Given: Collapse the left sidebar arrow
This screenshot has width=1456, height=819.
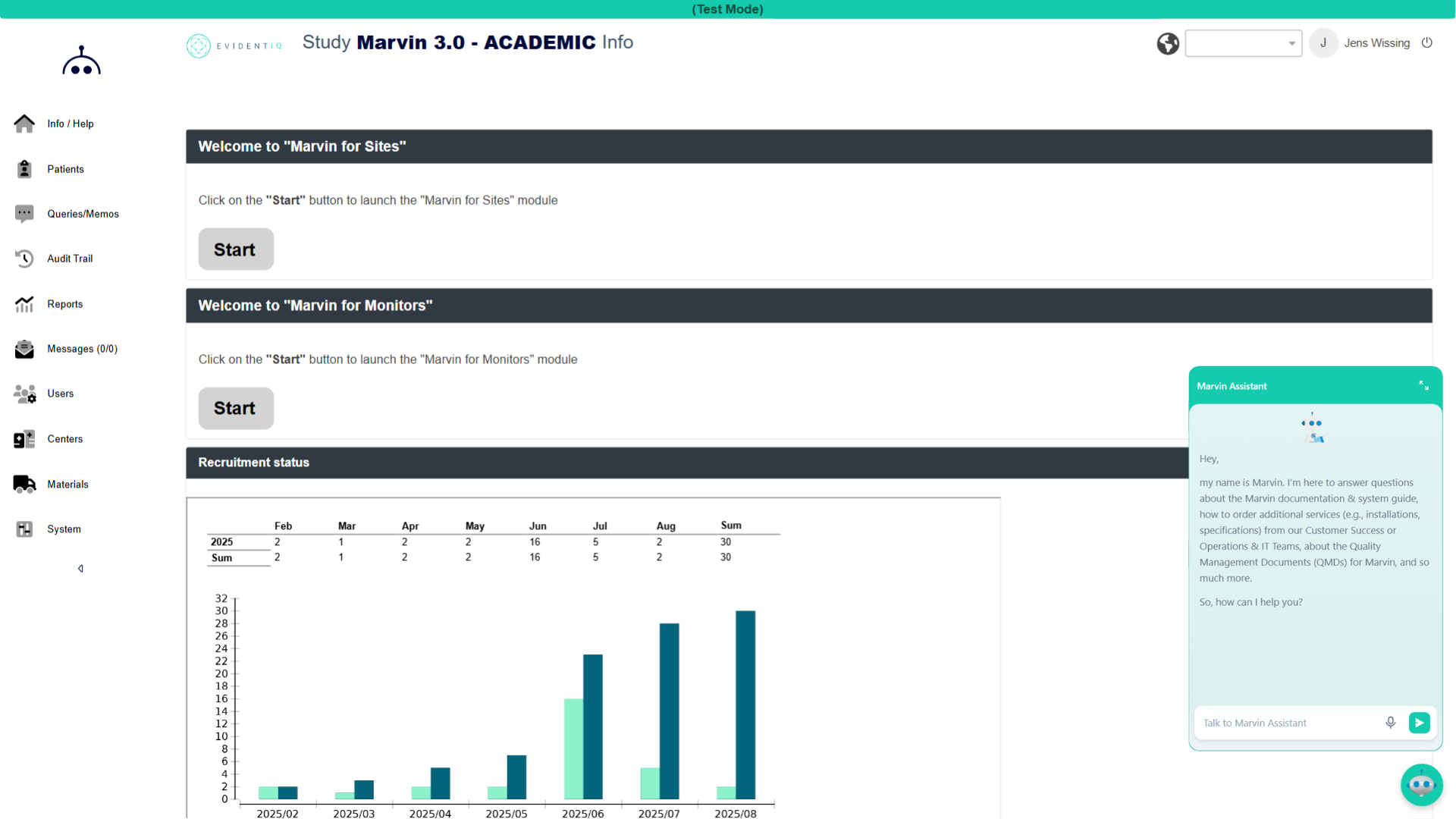Looking at the screenshot, I should [80, 569].
